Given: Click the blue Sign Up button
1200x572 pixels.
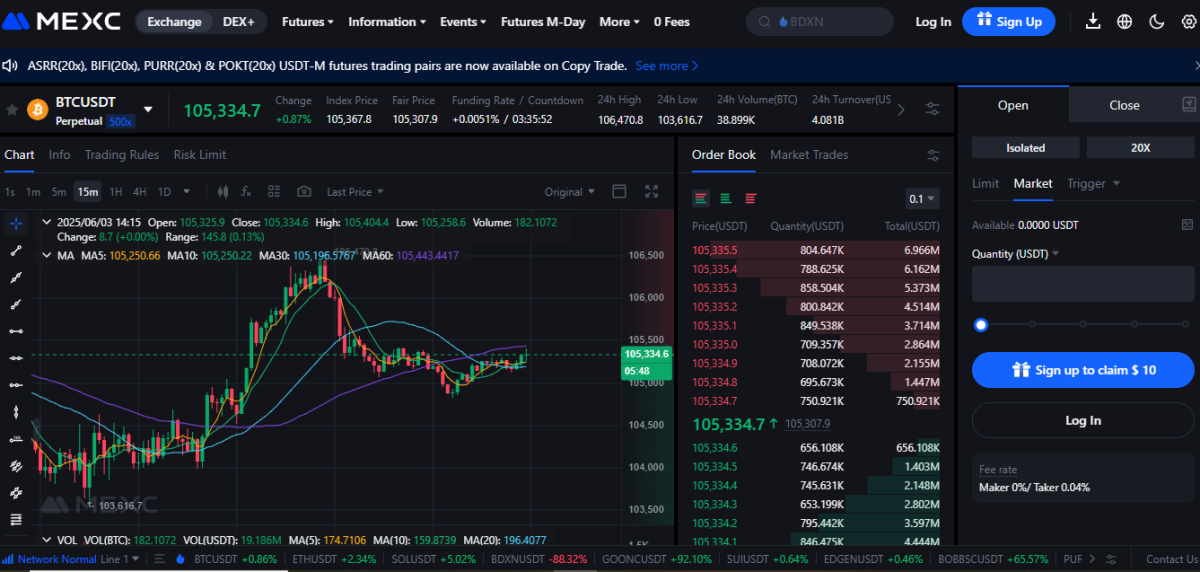Looking at the screenshot, I should [x=1008, y=21].
